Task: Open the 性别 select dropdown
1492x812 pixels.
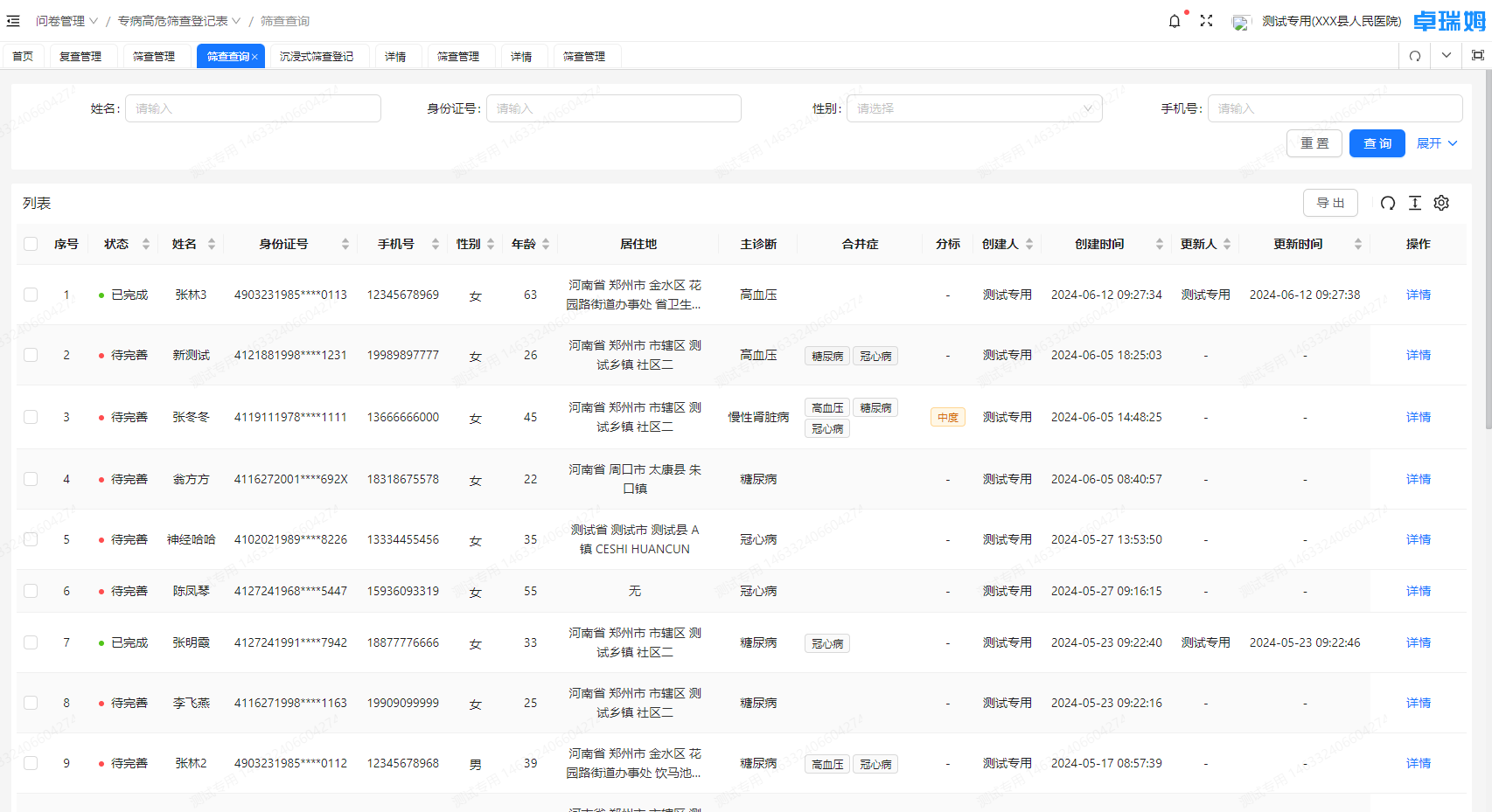Action: point(974,108)
